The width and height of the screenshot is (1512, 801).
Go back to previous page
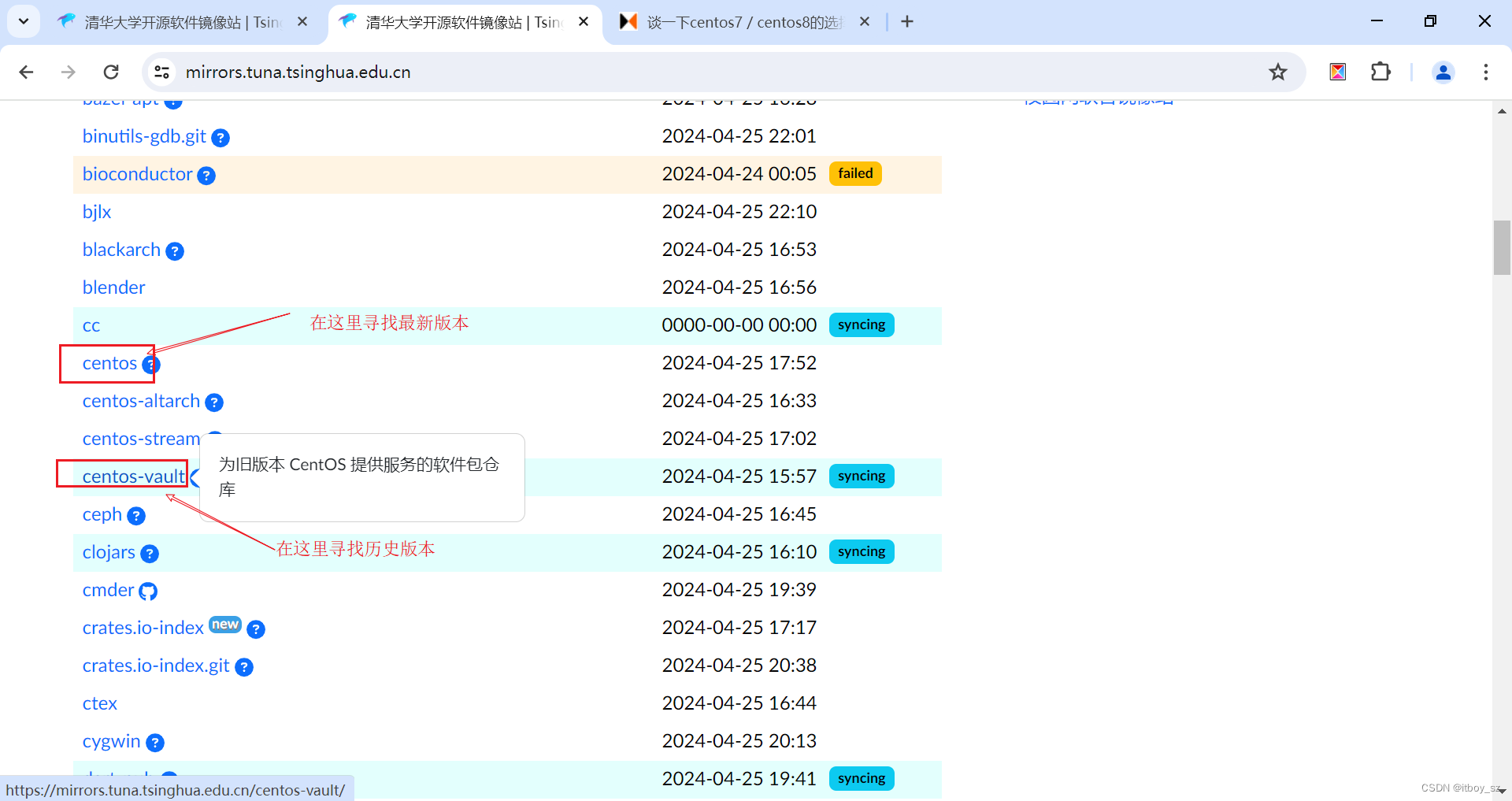(26, 72)
